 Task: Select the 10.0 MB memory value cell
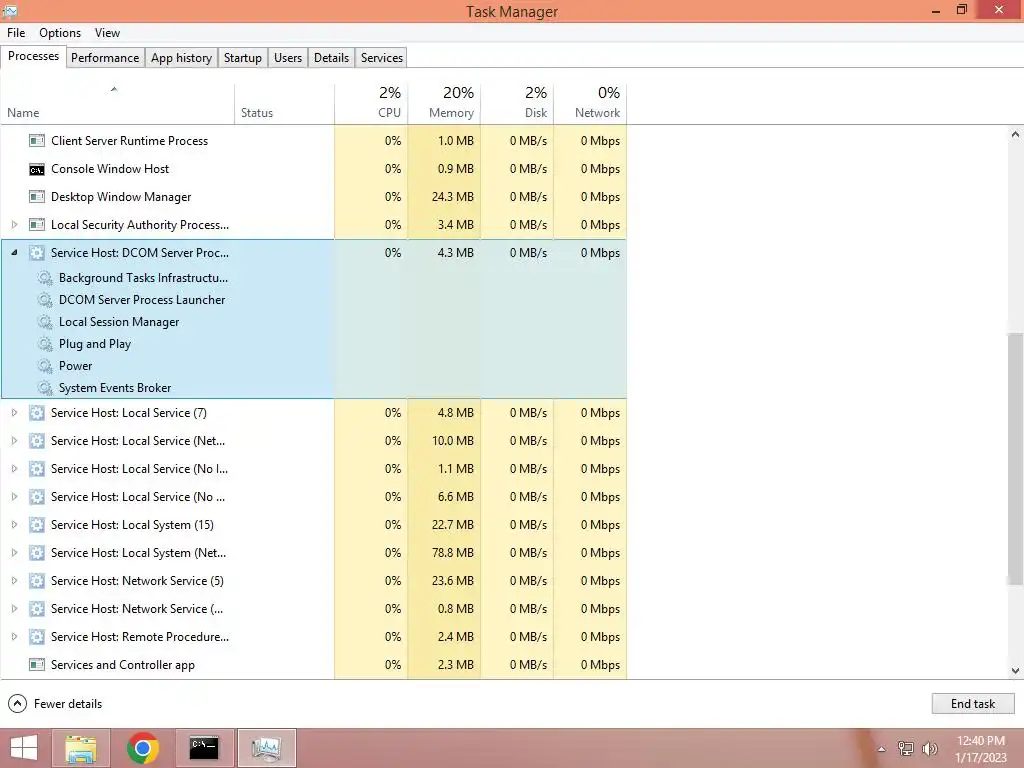pyautogui.click(x=444, y=441)
